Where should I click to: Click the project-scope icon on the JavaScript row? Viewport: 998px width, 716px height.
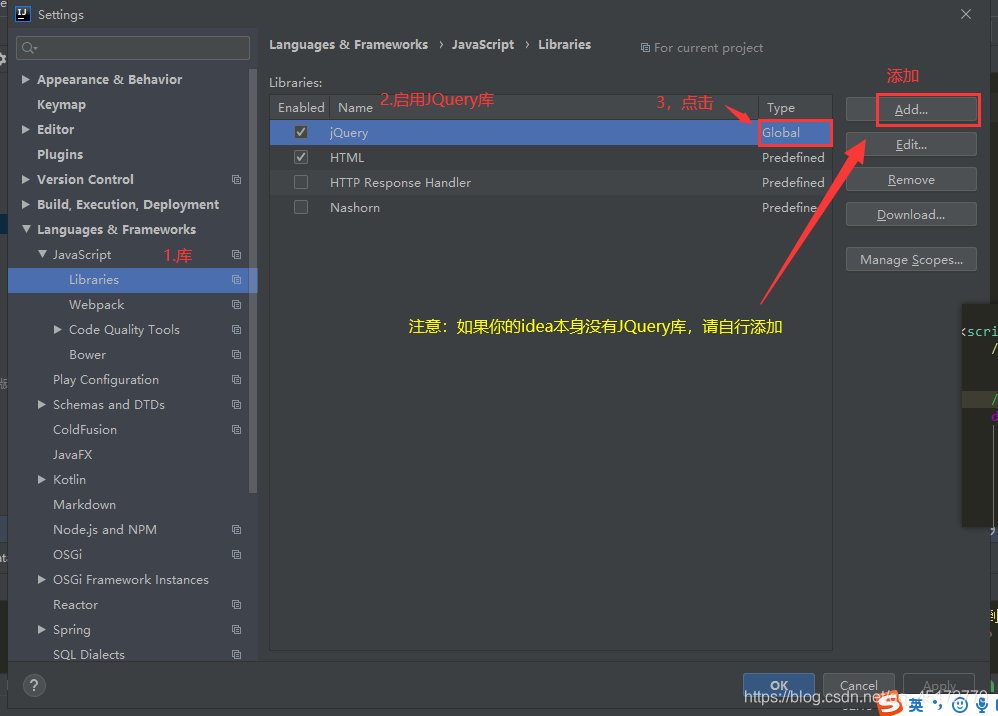pos(236,255)
